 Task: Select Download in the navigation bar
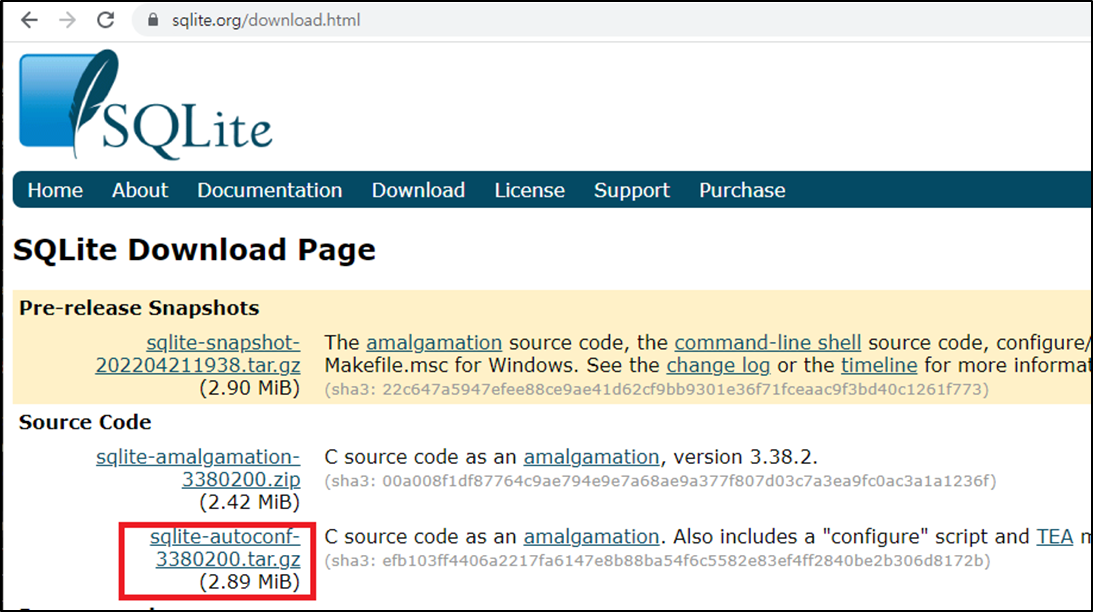coord(418,190)
